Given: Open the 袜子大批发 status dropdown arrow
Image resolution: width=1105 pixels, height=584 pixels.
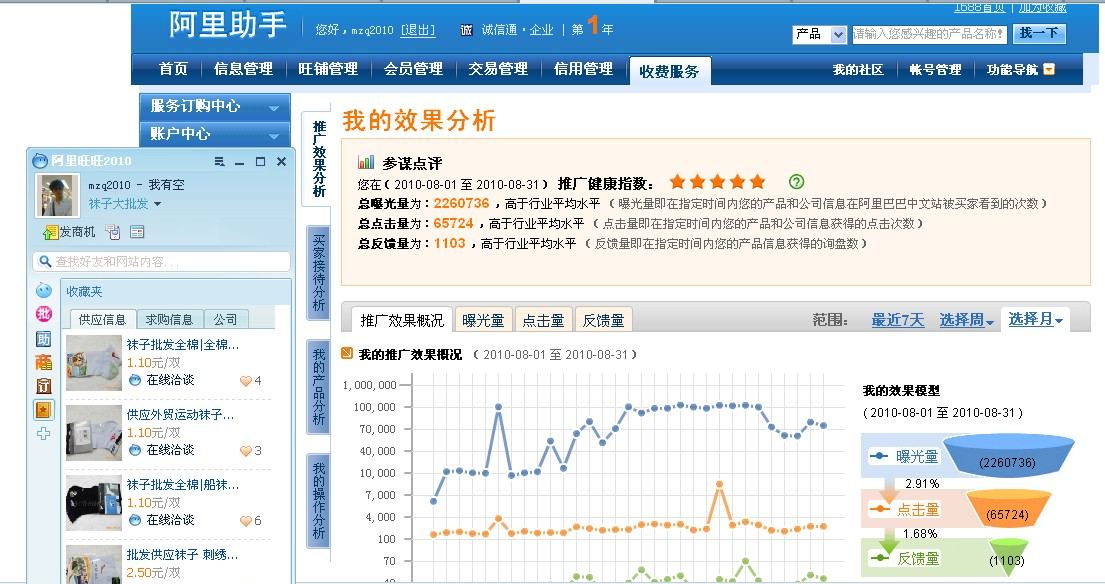Looking at the screenshot, I should tap(157, 204).
